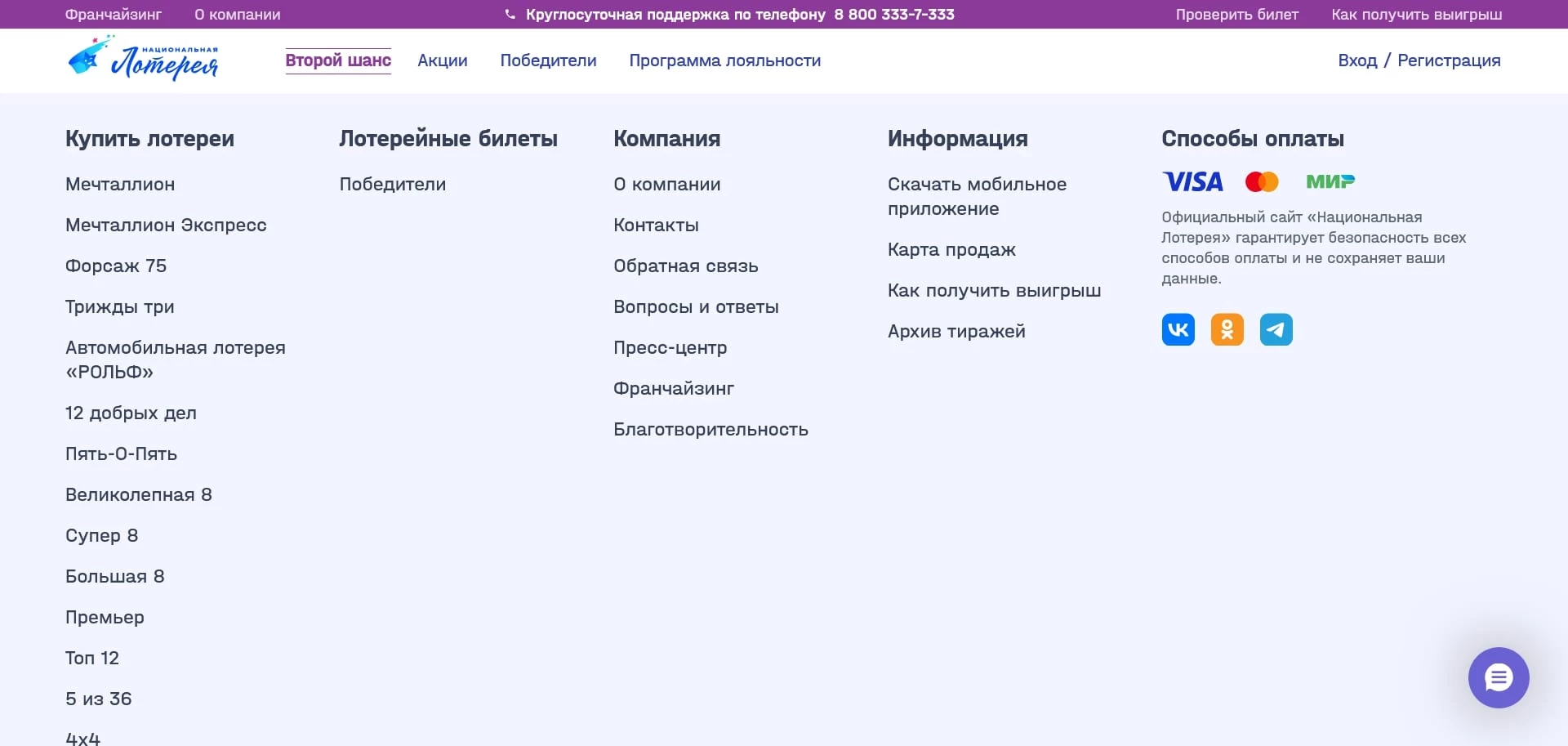Open the Telegram channel icon
Viewport: 1568px width, 746px height.
[x=1276, y=329]
